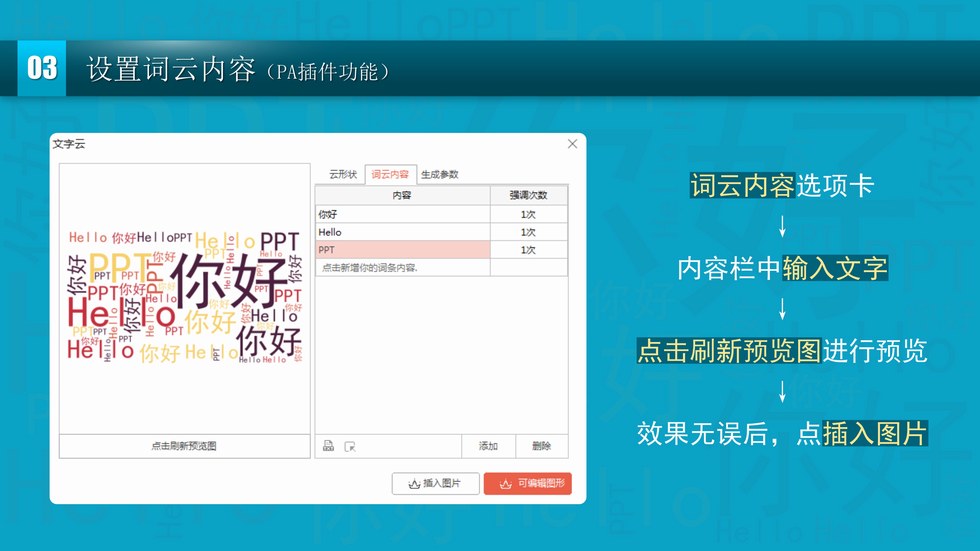Select the Hello entry row

(x=402, y=232)
